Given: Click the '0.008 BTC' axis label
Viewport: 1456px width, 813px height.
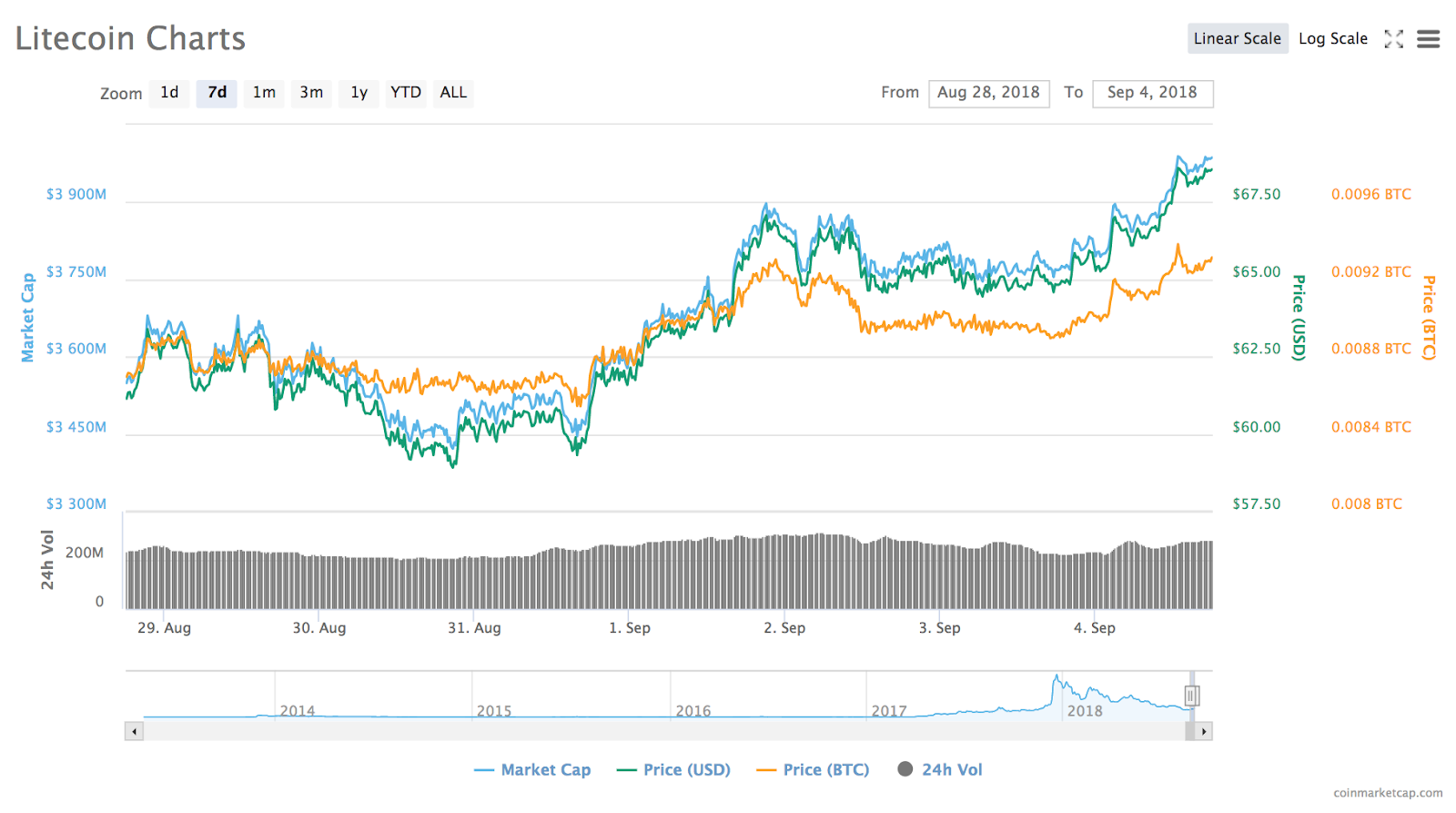Looking at the screenshot, I should 1367,504.
